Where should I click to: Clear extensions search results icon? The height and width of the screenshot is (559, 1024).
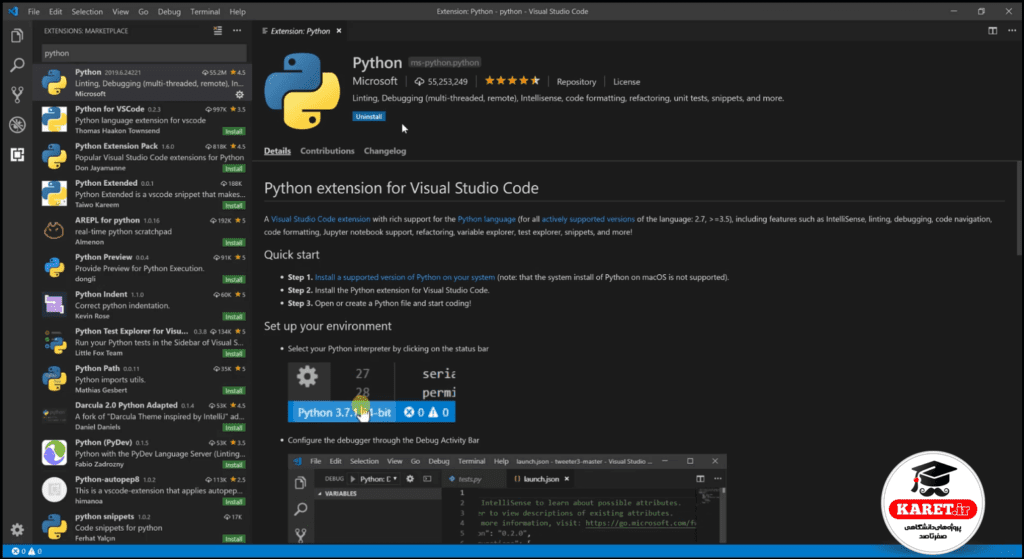tap(217, 31)
